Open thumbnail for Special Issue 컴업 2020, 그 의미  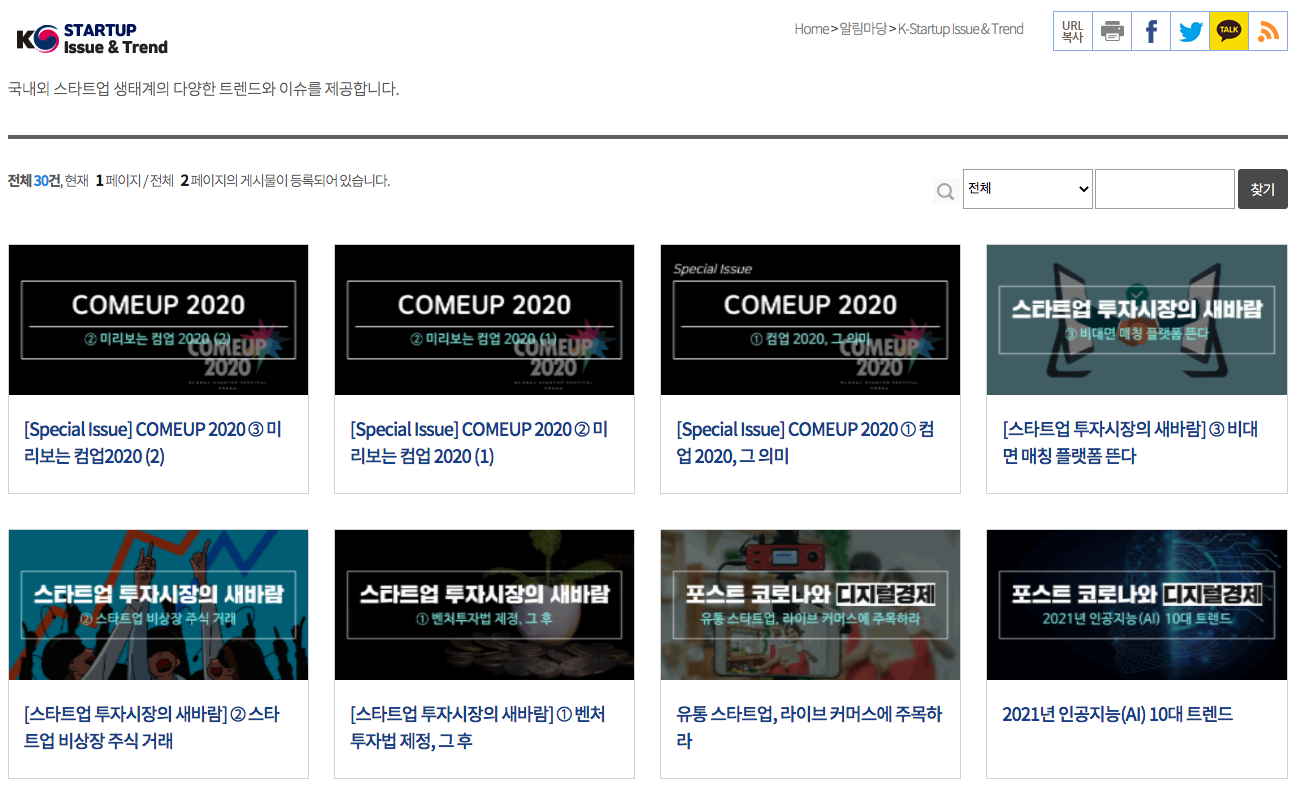(810, 320)
